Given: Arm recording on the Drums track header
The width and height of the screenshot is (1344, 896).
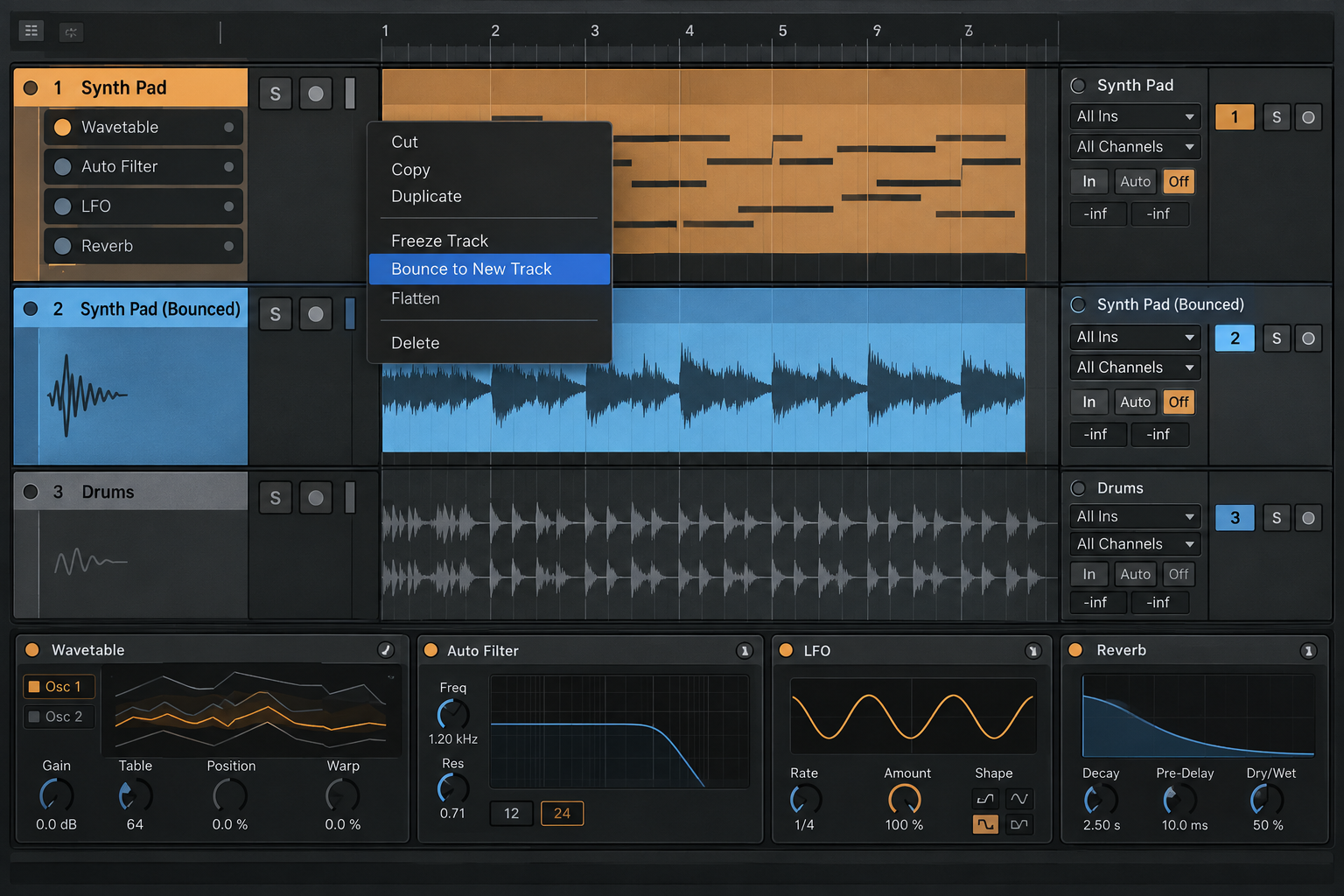Looking at the screenshot, I should [x=316, y=498].
